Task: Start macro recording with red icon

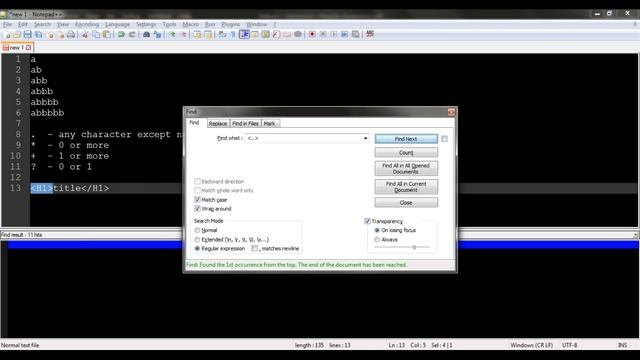Action: 312,34
